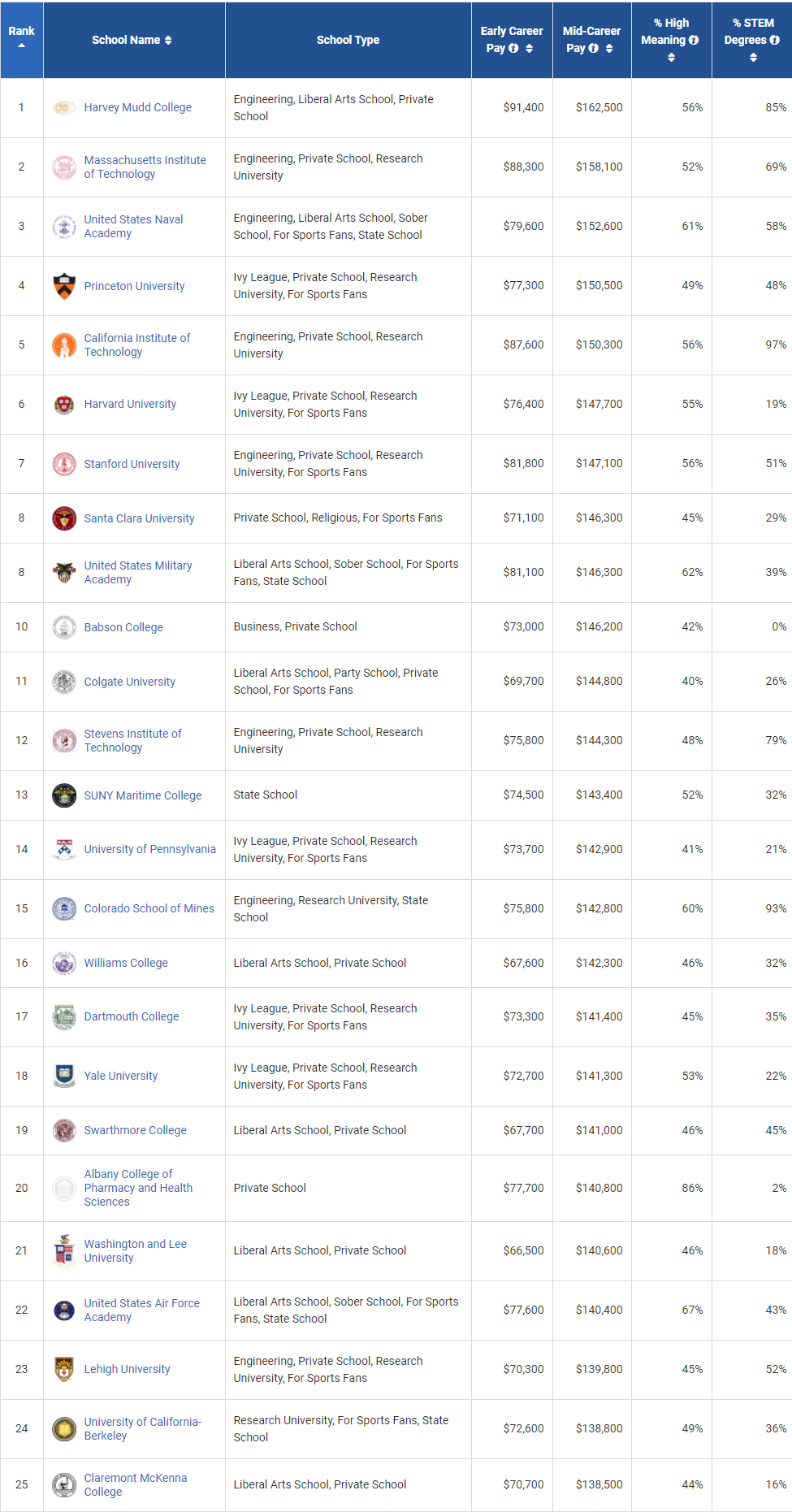Click the Santa Clara University logo
The image size is (792, 1512).
coord(64,518)
